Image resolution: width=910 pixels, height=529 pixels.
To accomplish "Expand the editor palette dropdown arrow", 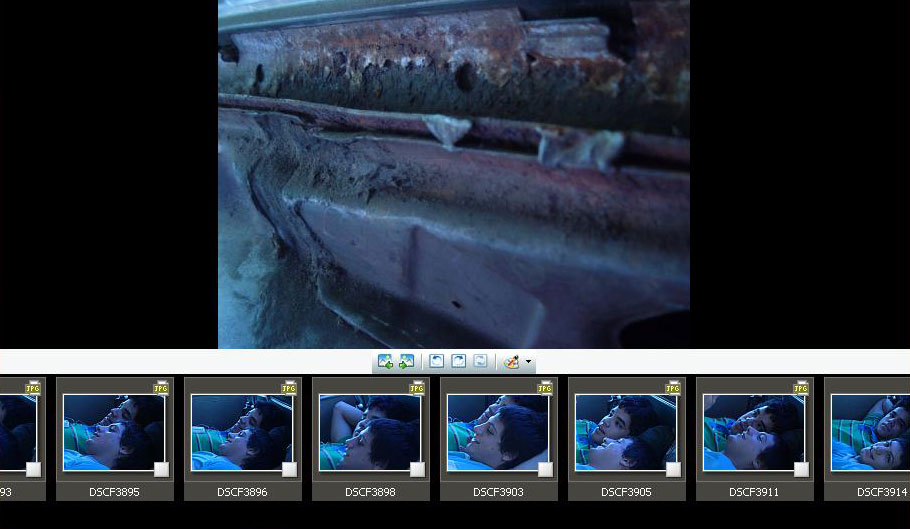I will click(x=528, y=362).
